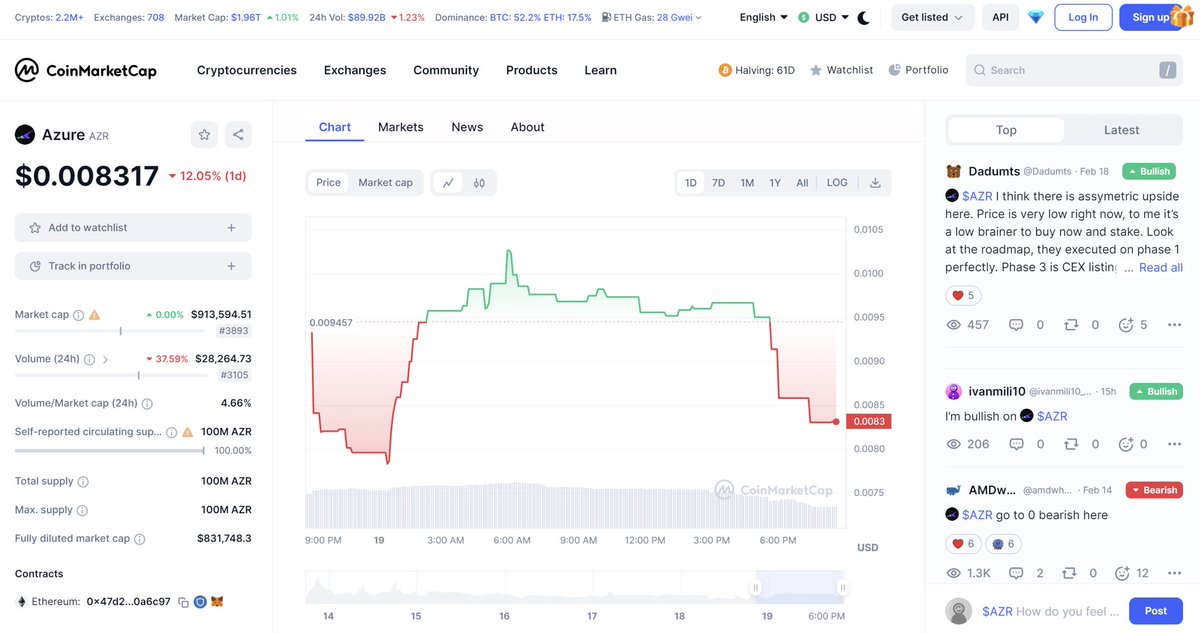
Task: Toggle dark mode moon icon
Action: click(x=864, y=17)
